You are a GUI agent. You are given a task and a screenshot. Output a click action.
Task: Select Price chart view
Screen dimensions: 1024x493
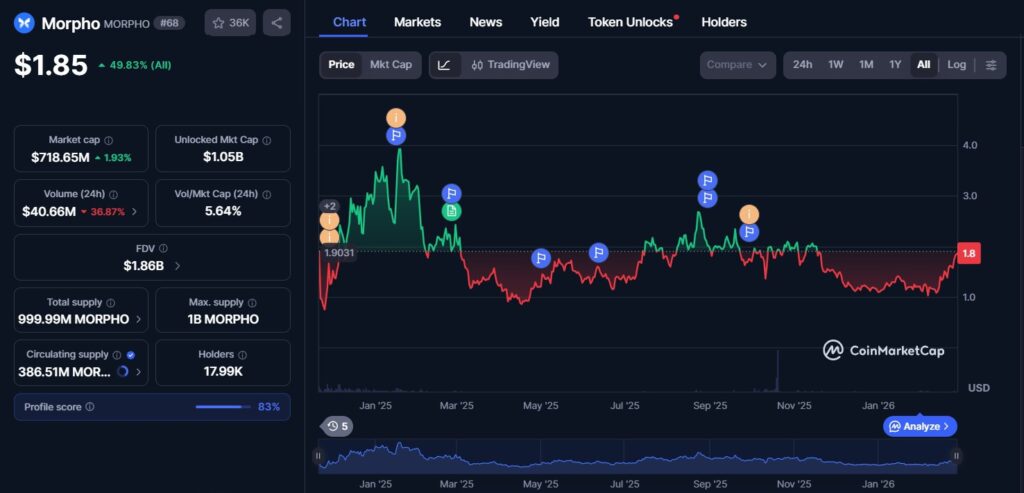coord(341,65)
